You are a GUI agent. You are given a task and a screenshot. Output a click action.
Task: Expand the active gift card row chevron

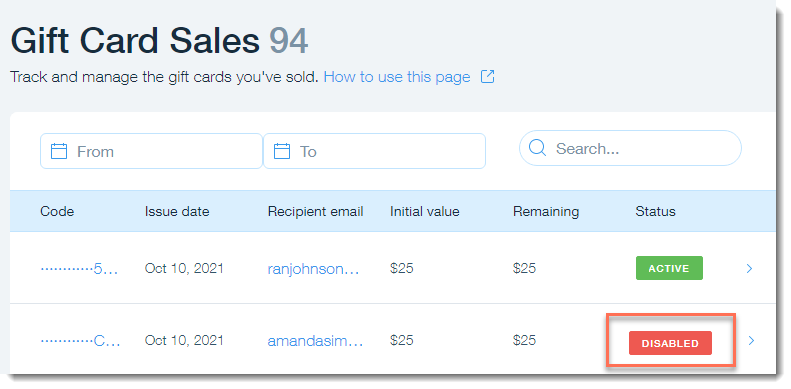(x=749, y=268)
